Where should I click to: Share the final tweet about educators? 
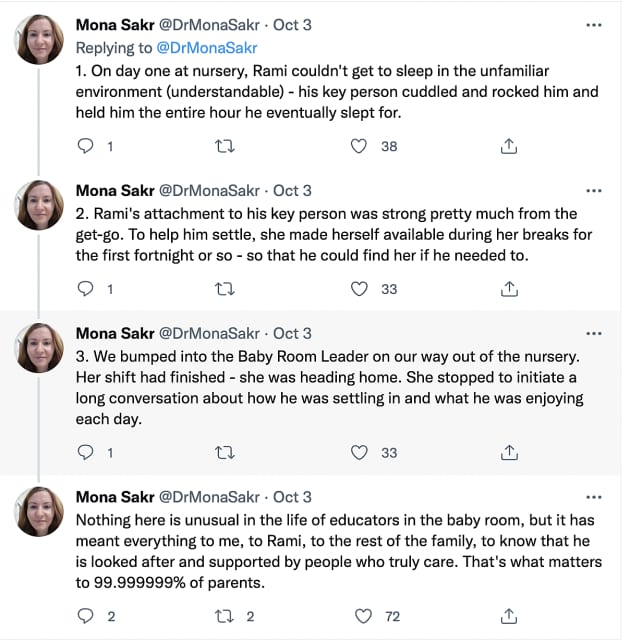pyautogui.click(x=508, y=615)
